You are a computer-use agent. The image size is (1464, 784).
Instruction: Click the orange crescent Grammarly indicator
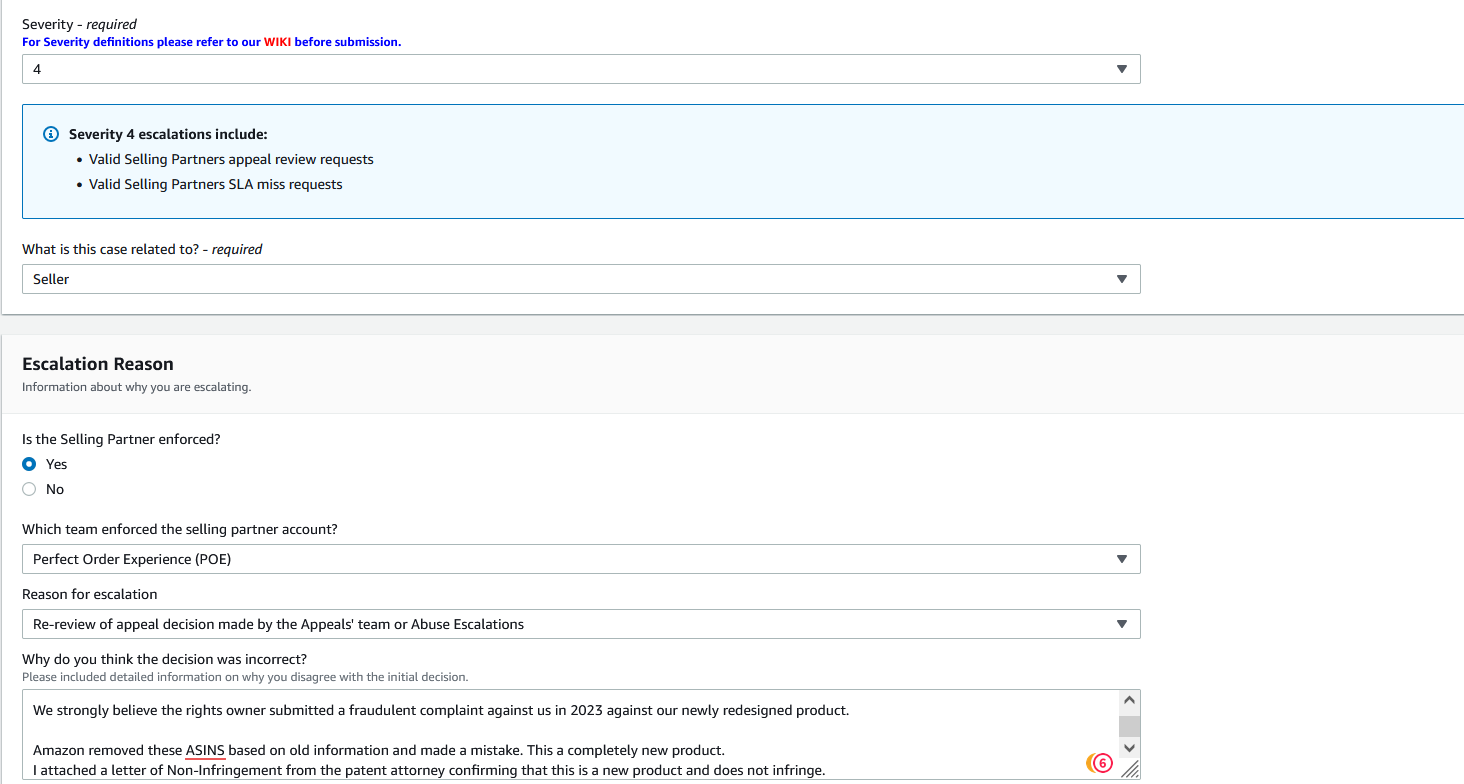point(1091,763)
